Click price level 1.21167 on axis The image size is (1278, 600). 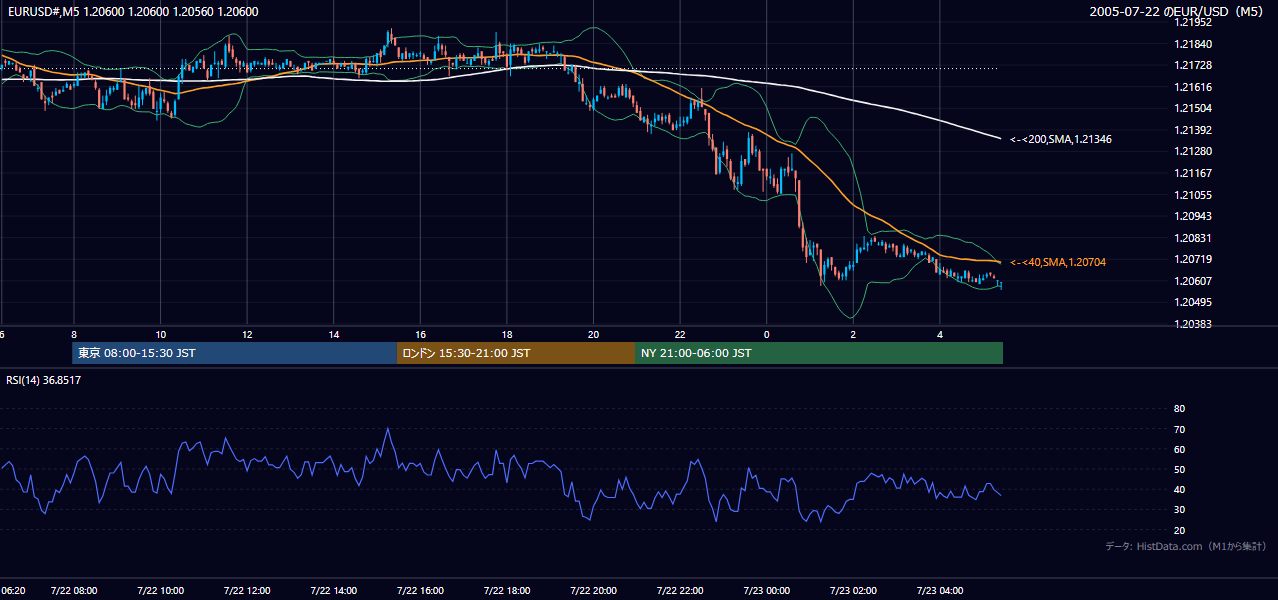(1192, 173)
